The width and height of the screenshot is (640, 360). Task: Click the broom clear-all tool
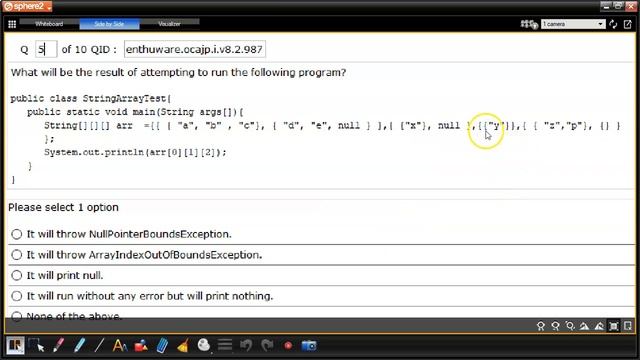[x=183, y=346]
